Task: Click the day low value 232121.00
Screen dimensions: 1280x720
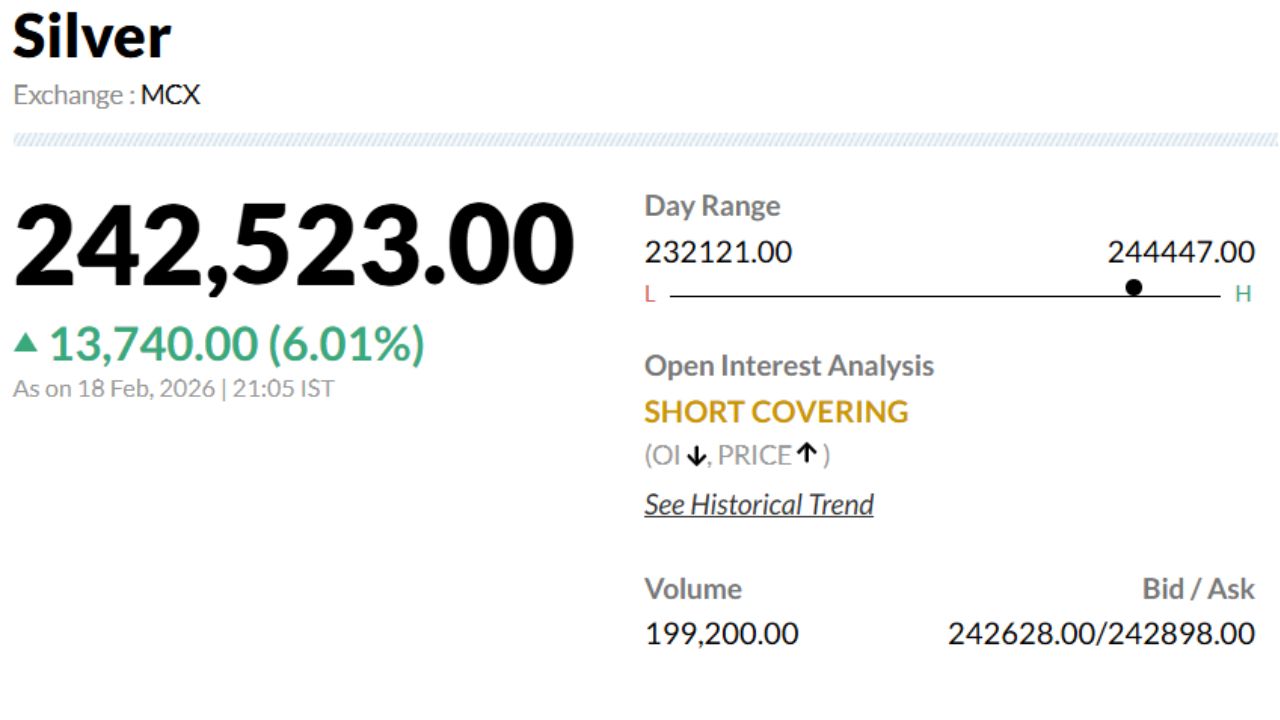Action: click(718, 253)
